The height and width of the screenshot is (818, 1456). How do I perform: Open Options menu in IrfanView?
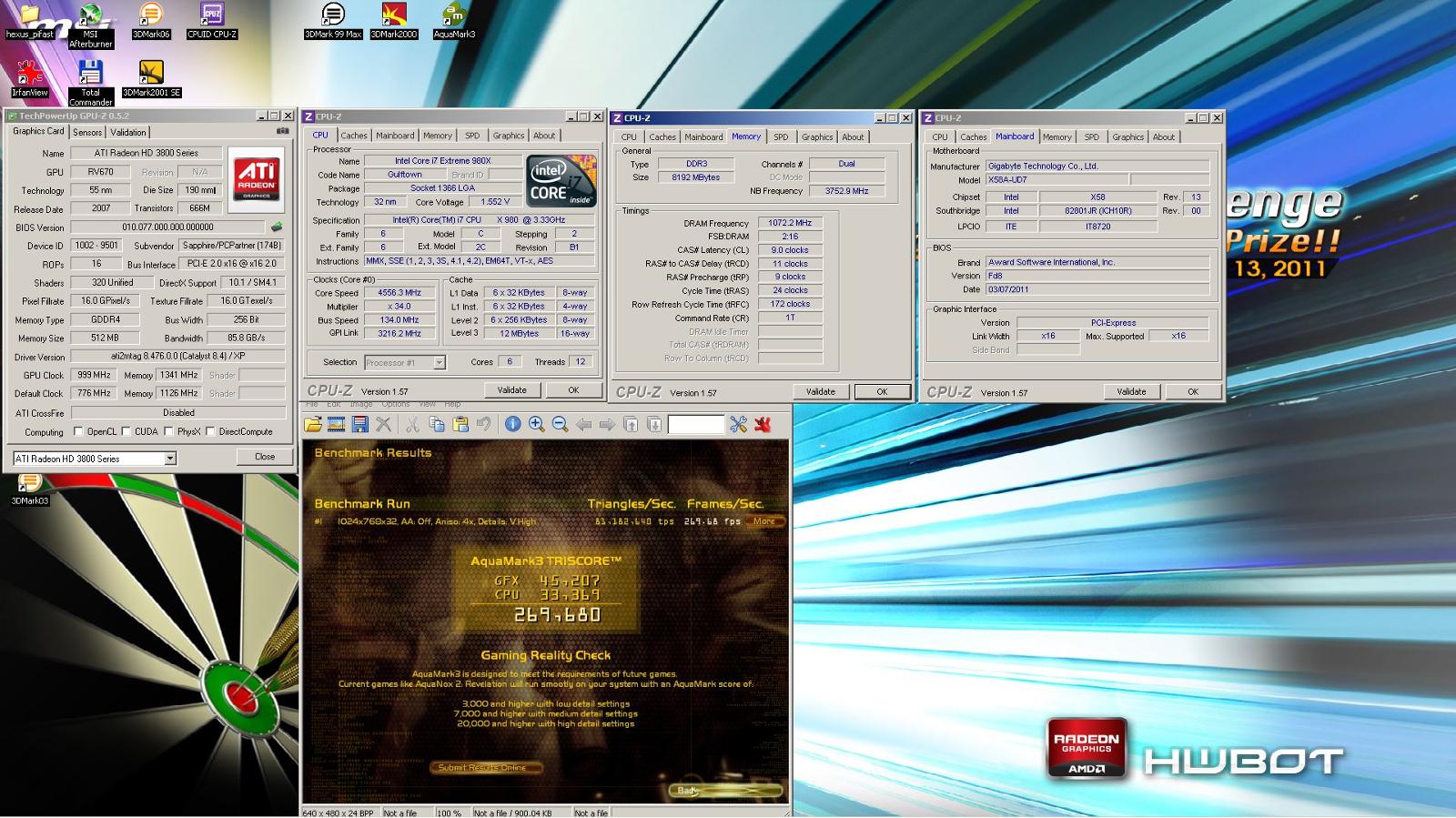click(x=396, y=404)
